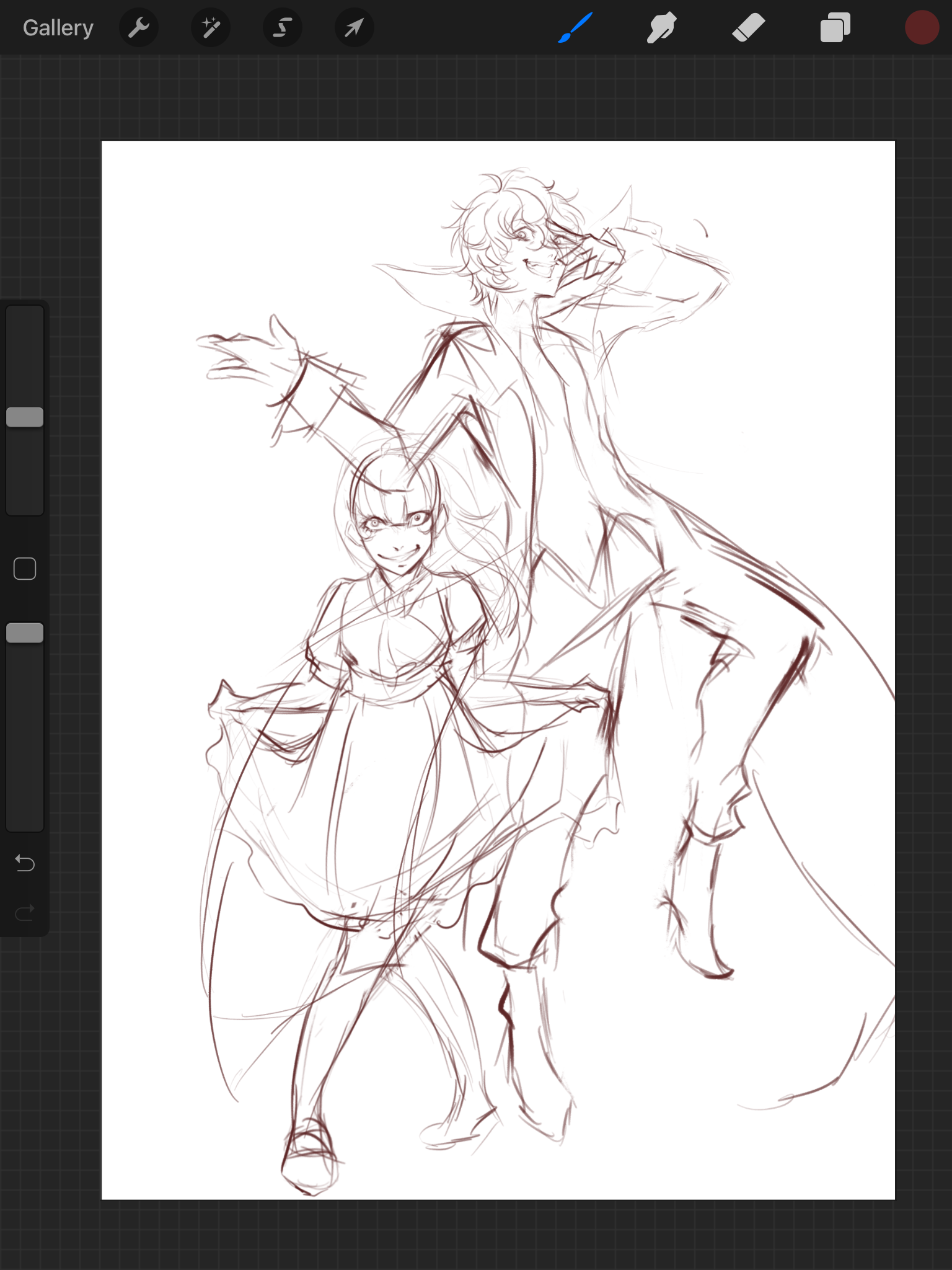Screen dimensions: 952x1270
Task: Activate the Transform arrow tool
Action: point(355,27)
